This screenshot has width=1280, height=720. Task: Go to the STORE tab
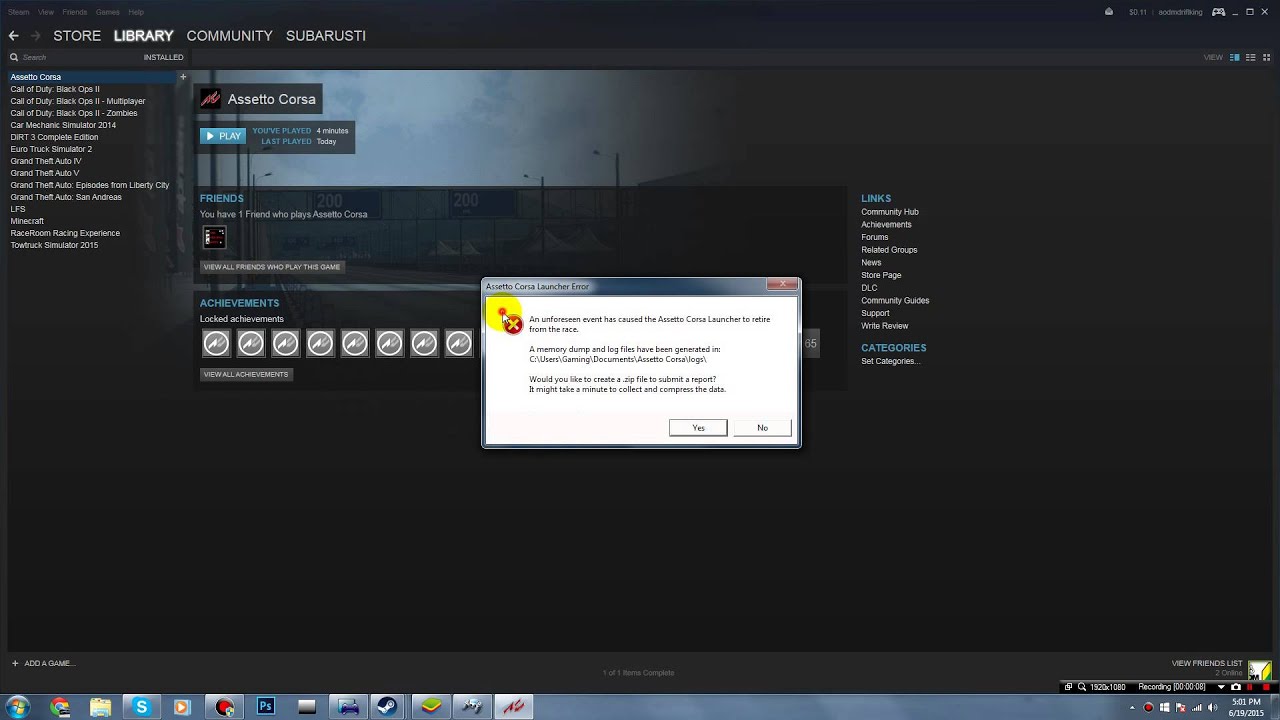tap(77, 36)
